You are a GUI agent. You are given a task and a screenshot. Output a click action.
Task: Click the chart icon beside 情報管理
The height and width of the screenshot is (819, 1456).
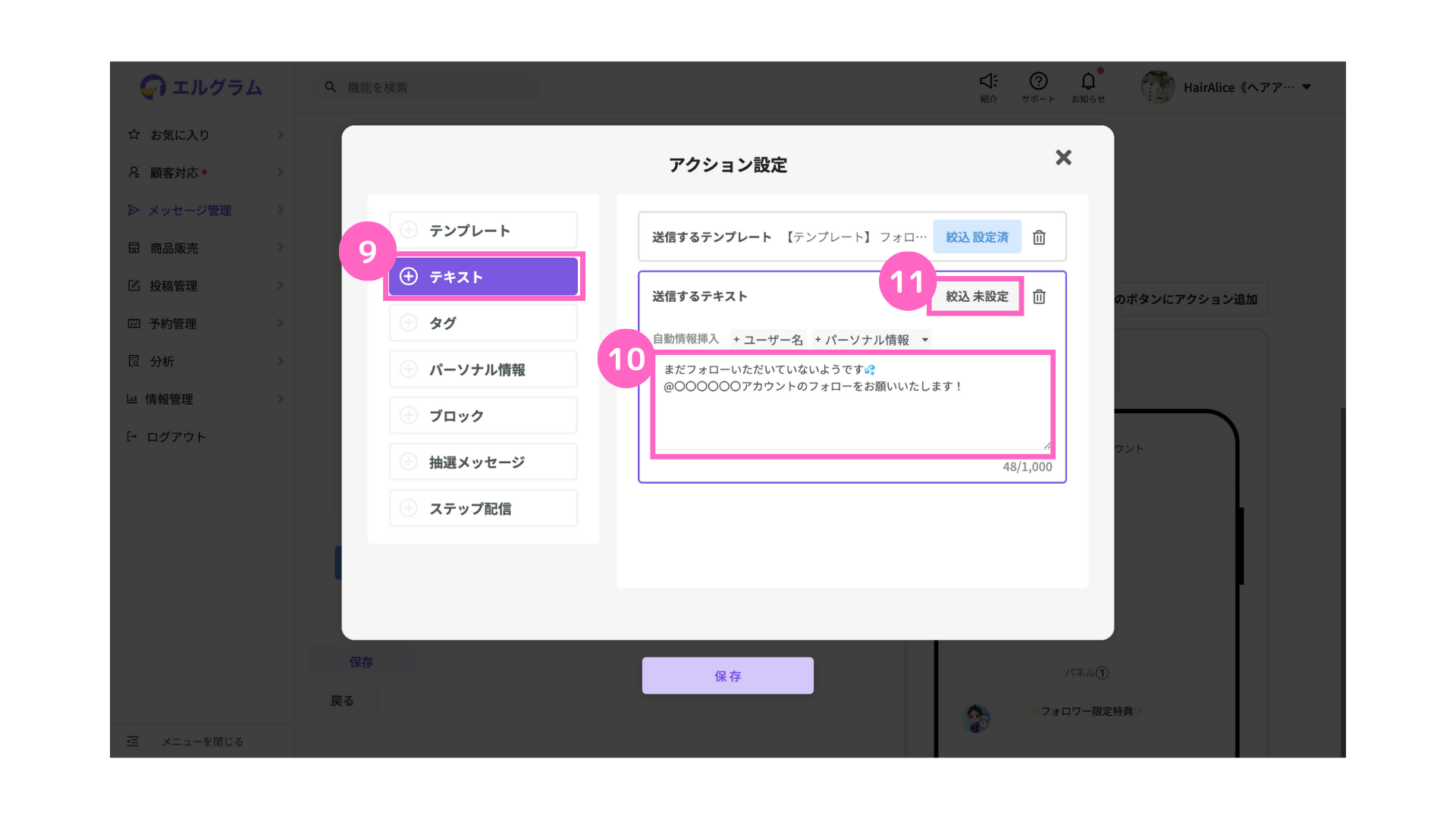pos(132,399)
